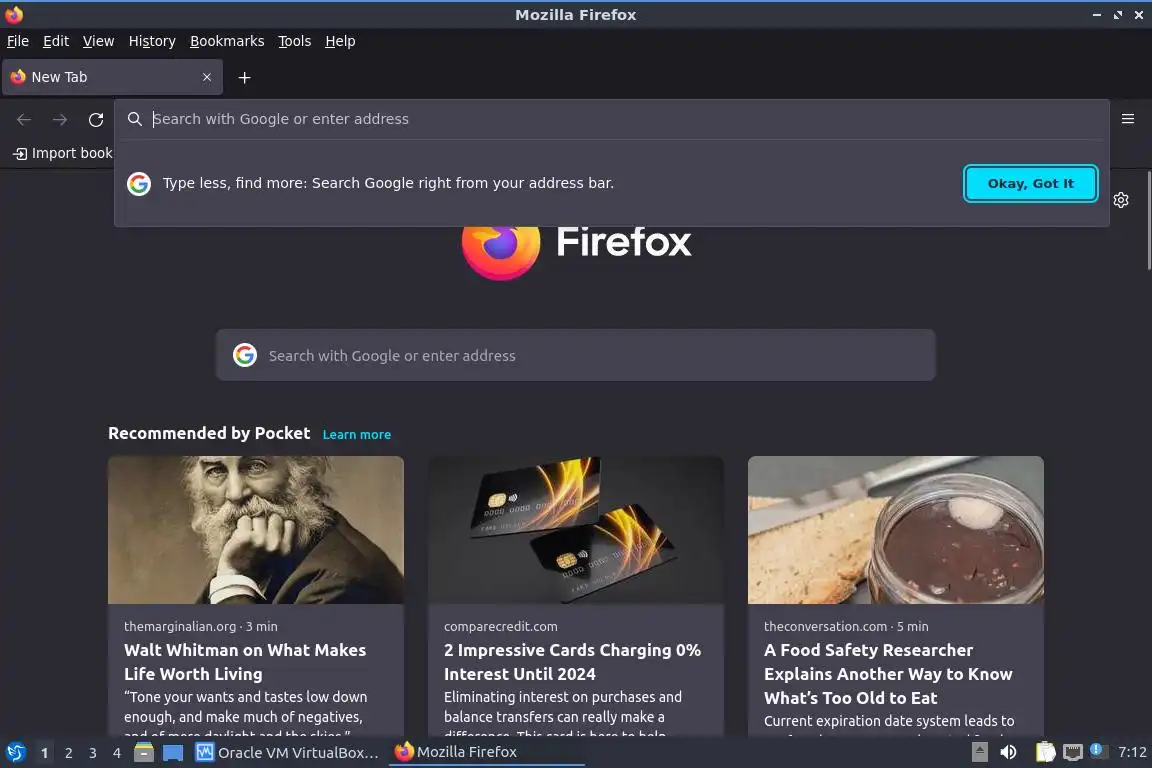Go forward to next page

[x=60, y=119]
